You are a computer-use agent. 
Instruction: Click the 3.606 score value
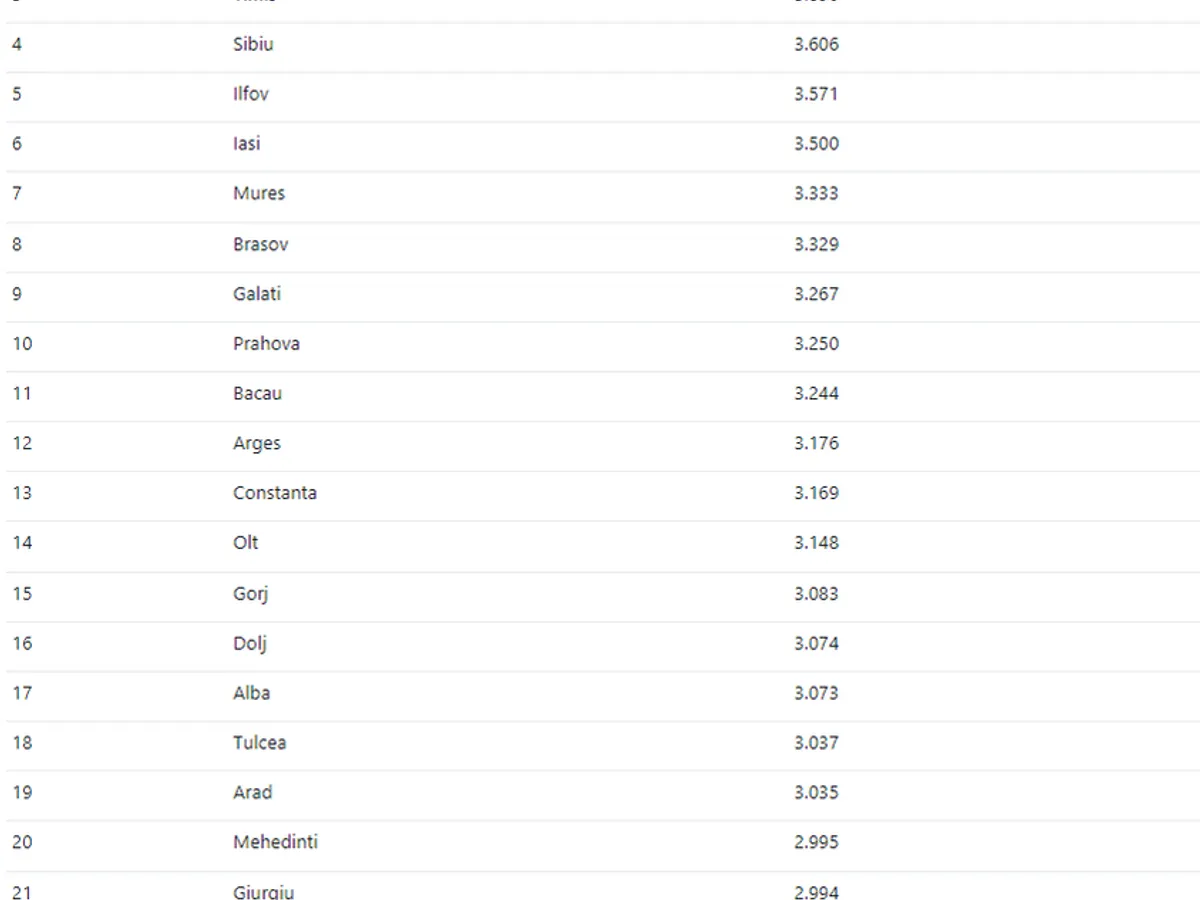click(817, 45)
